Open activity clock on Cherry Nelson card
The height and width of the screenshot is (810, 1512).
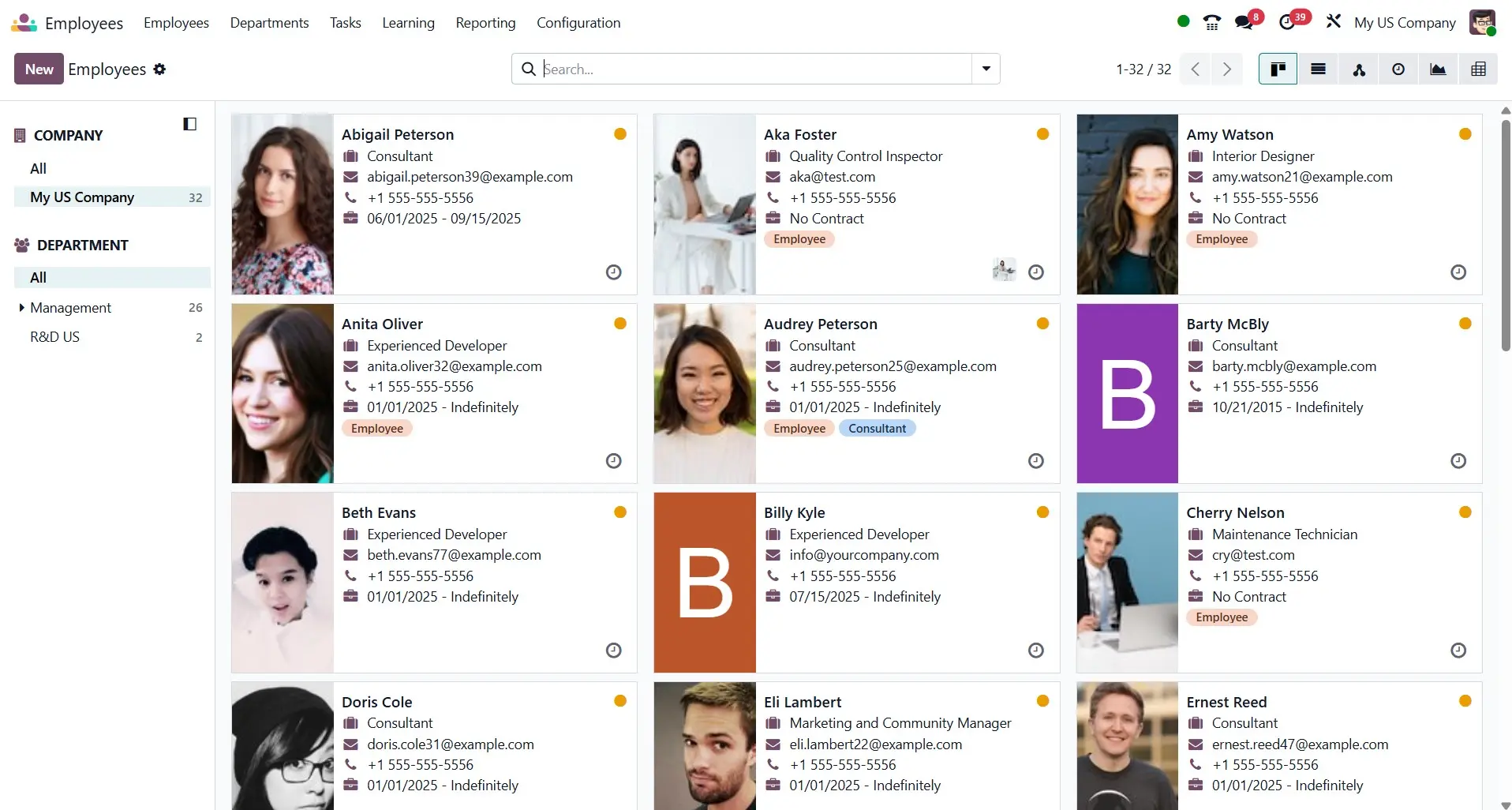[1458, 651]
